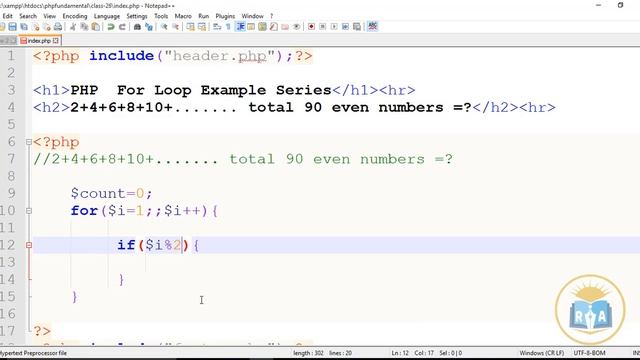This screenshot has width=640, height=360.
Task: Click 'PHP For Loop Example Series' heading text
Action: pyautogui.click(x=201, y=90)
